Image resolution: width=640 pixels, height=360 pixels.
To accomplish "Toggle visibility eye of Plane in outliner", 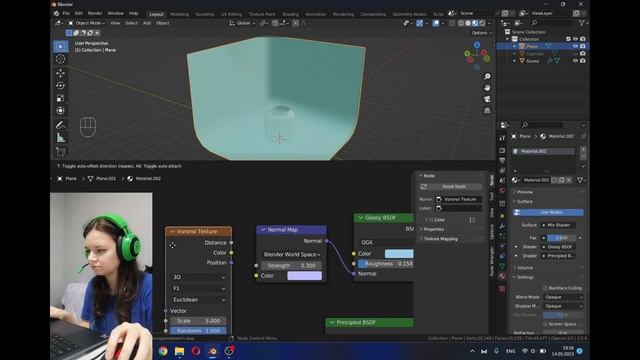I will [575, 46].
